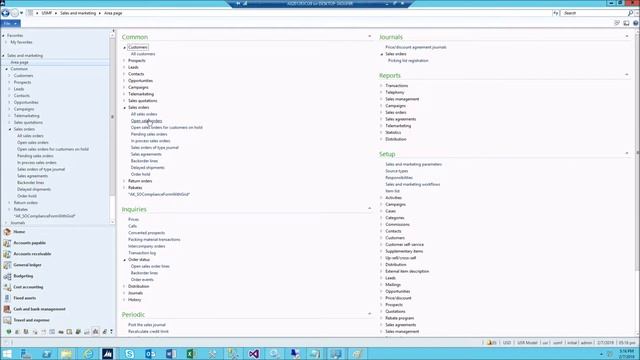Click the search magnifier icon
640x360 pixels.
630,13
